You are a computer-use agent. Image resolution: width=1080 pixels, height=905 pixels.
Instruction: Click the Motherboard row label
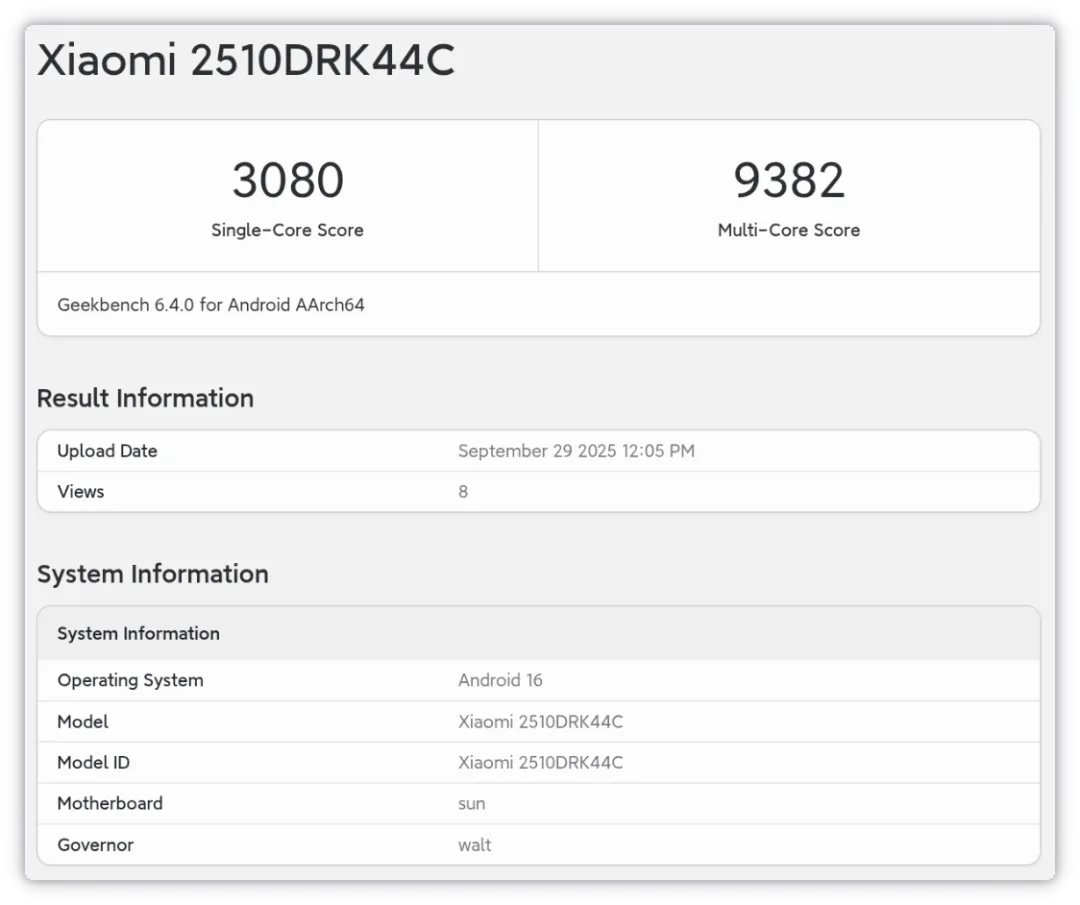110,804
